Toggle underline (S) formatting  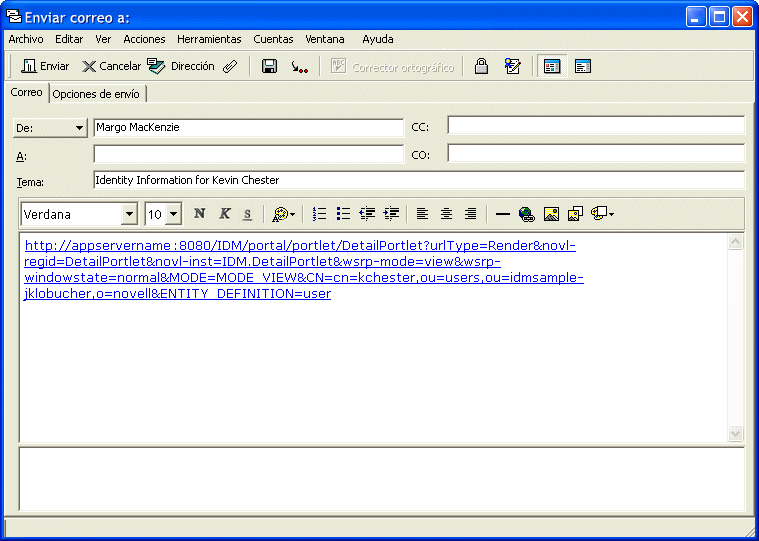point(247,213)
